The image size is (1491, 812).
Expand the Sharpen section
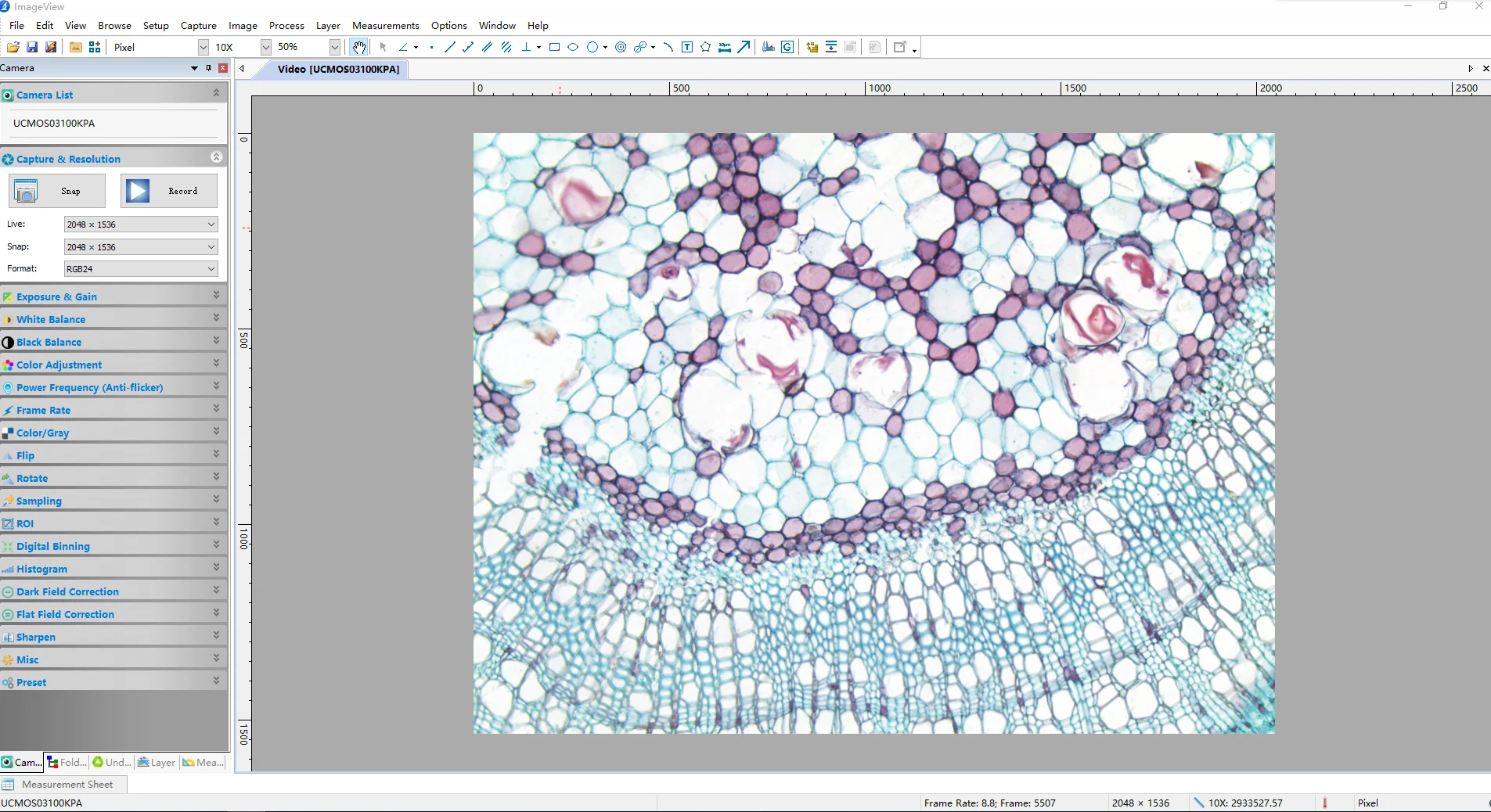point(114,637)
